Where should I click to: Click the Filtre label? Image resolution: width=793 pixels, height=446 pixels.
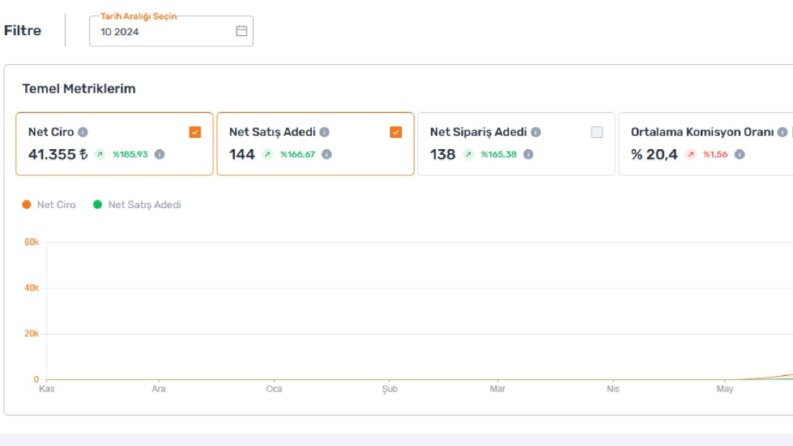click(22, 30)
